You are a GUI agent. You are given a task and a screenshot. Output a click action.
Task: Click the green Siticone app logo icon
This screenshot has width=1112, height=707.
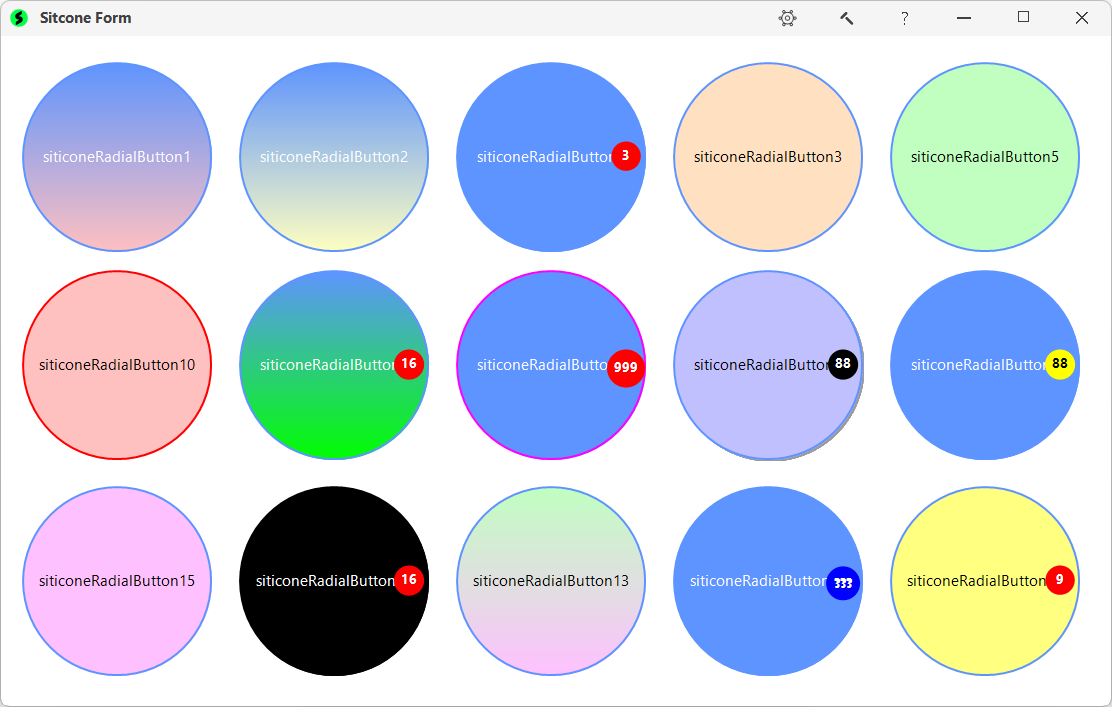pyautogui.click(x=19, y=18)
